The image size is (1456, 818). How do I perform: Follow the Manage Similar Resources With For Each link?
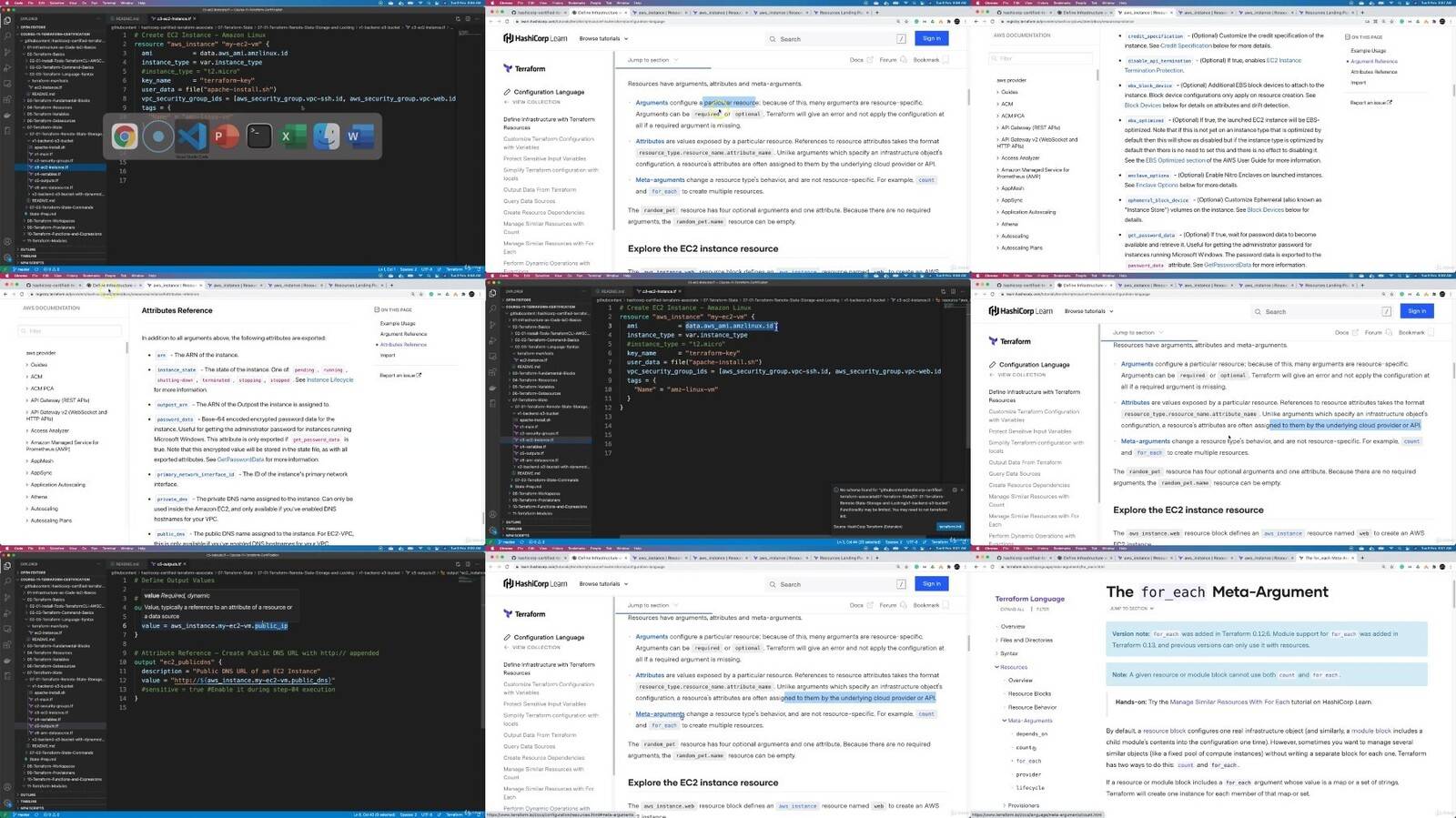pyautogui.click(x=1231, y=702)
